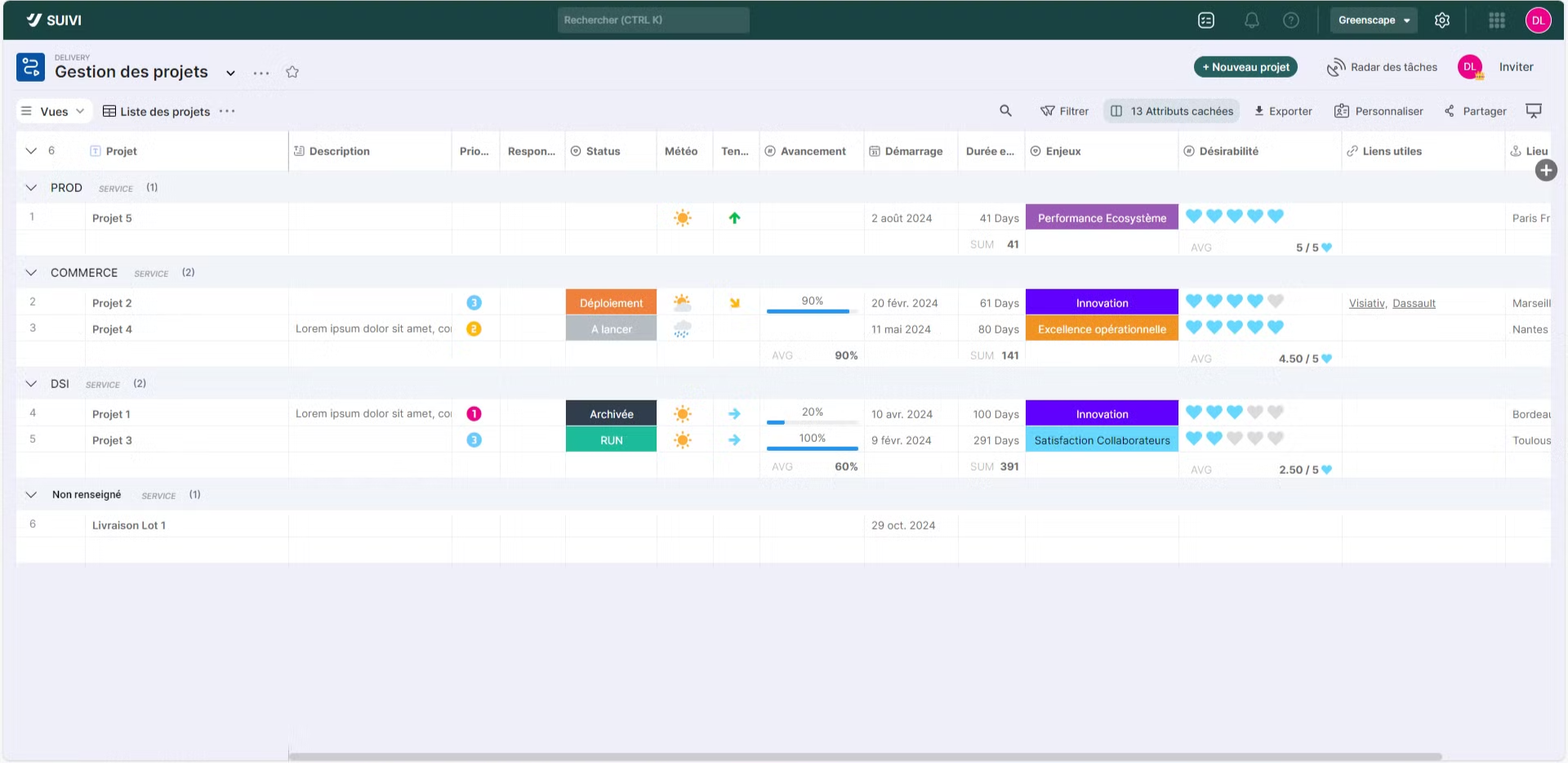Screen dimensions: 1568x763
Task: Open the Visiativ link
Action: click(1366, 303)
